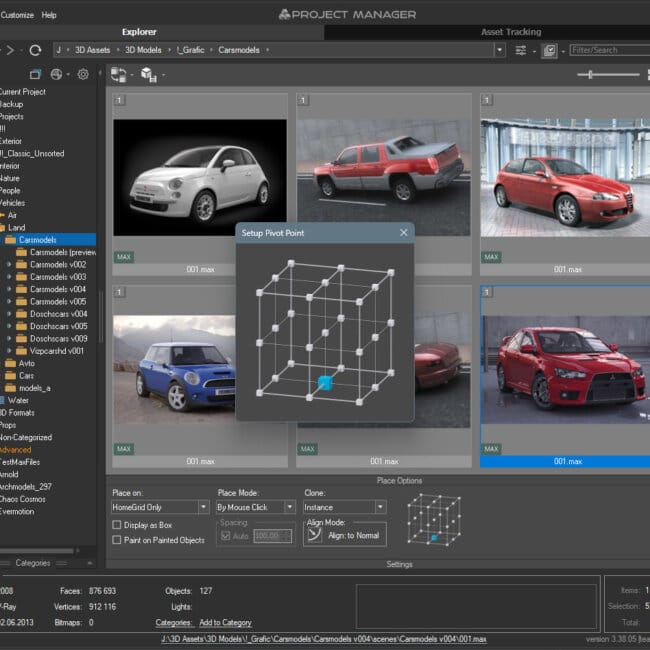Screen dimensions: 650x650
Task: Click the pivot point cube preview icon
Action: click(x=434, y=519)
